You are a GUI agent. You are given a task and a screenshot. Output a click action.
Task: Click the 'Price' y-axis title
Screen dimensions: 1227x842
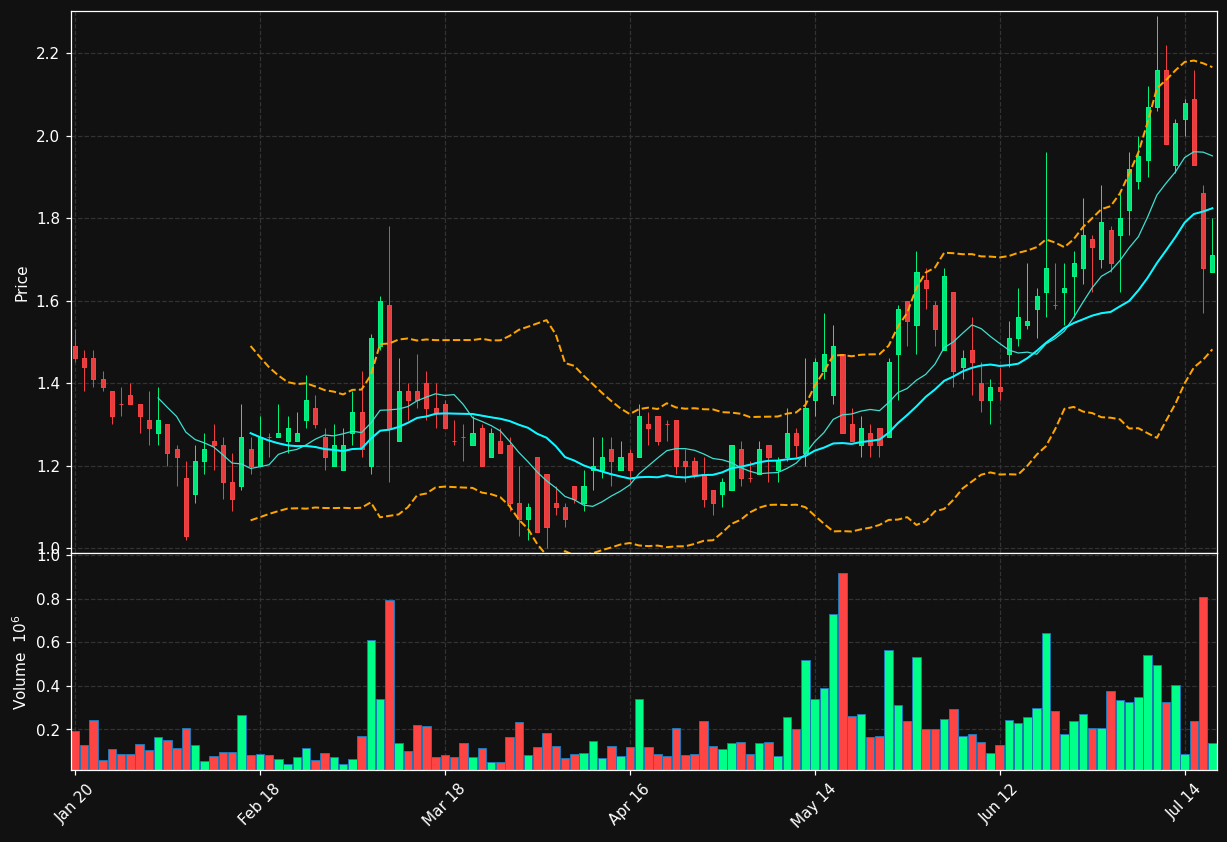click(x=21, y=283)
